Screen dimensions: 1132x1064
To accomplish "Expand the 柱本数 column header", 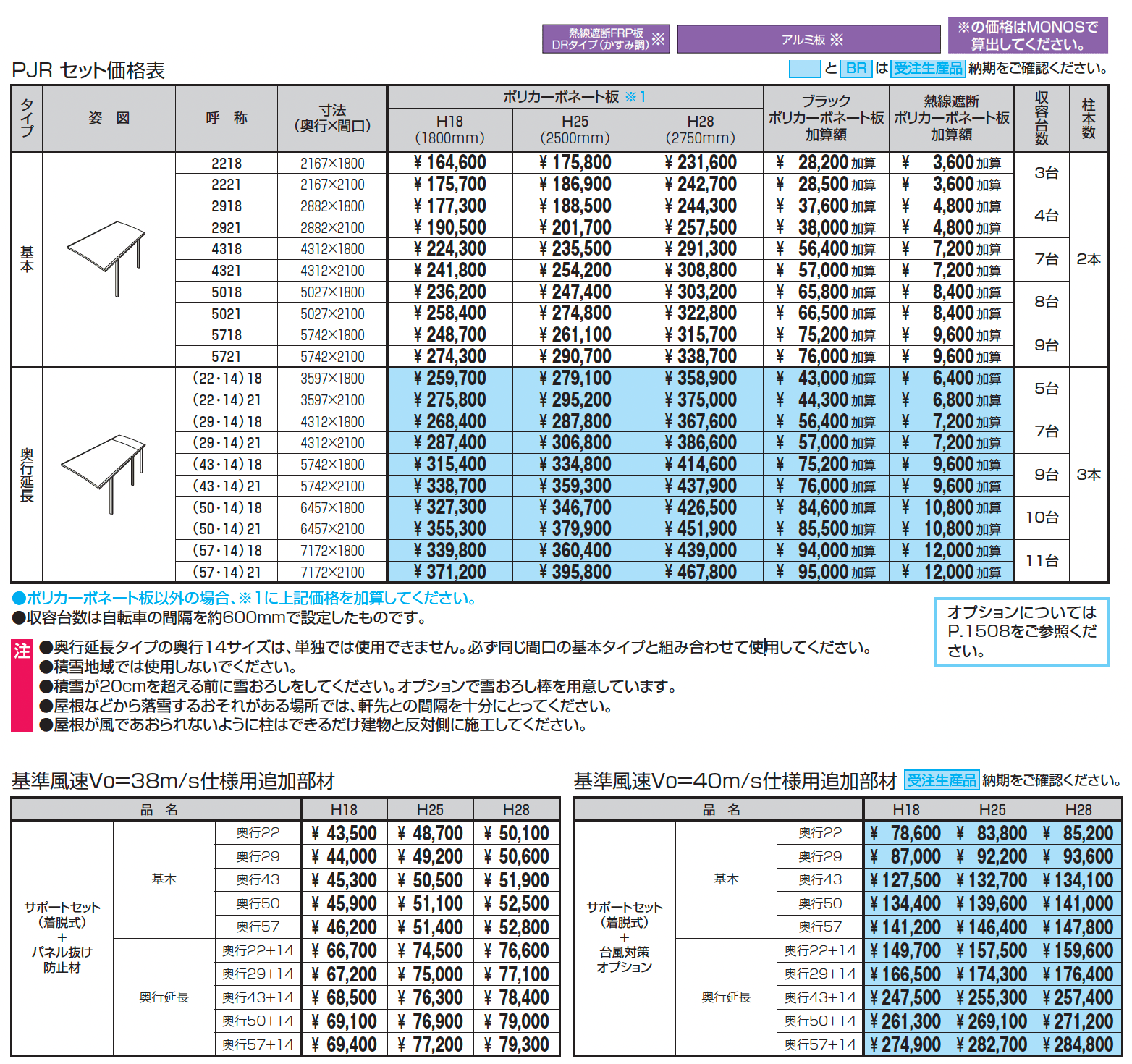I will pyautogui.click(x=1089, y=117).
